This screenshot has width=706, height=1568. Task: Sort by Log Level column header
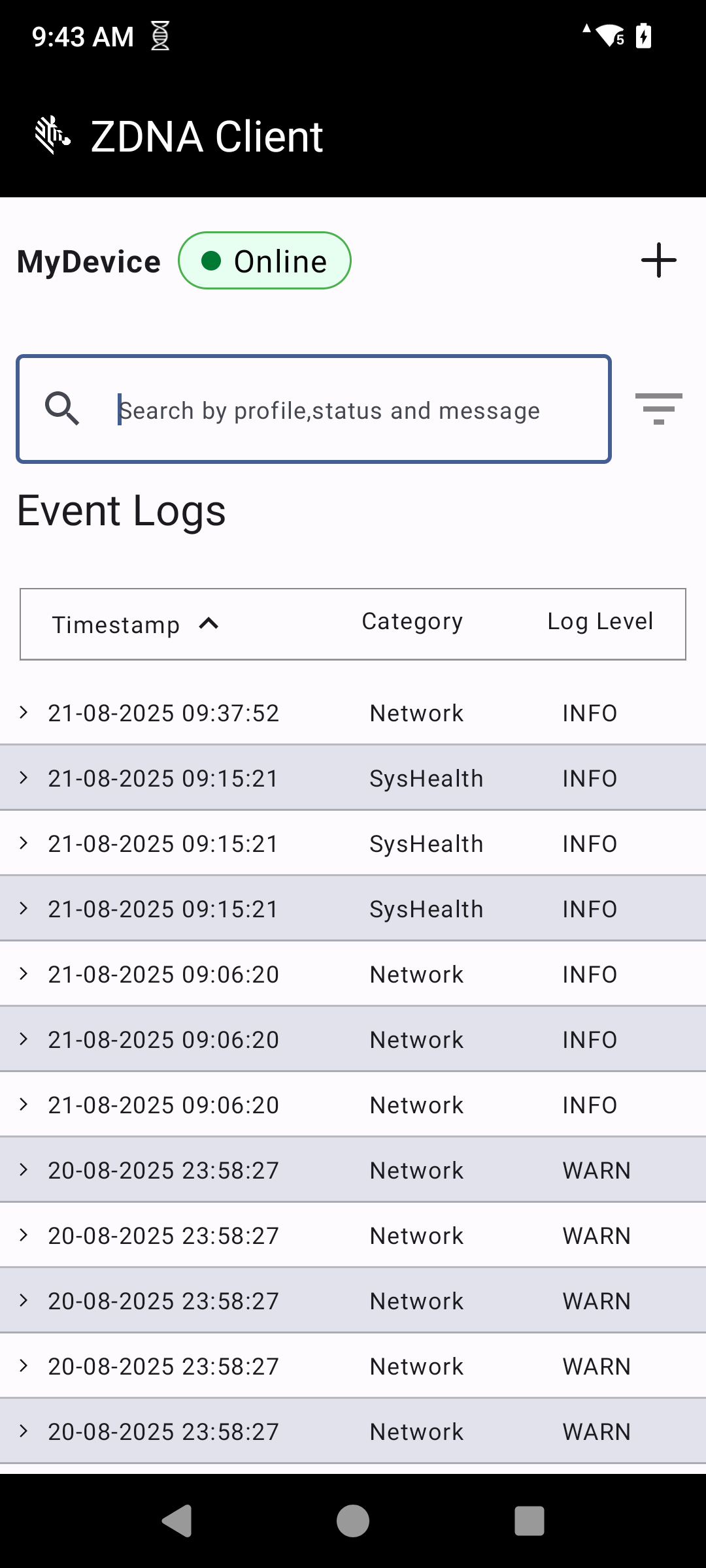pos(600,622)
